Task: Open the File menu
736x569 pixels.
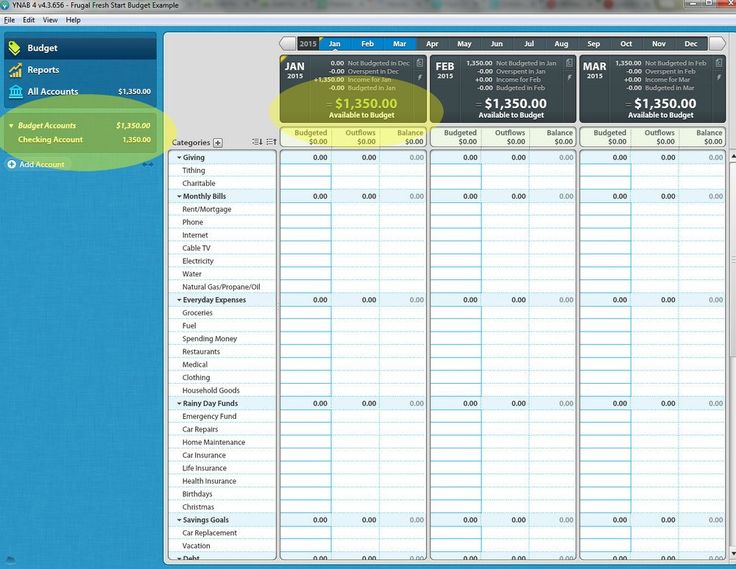Action: pyautogui.click(x=9, y=20)
